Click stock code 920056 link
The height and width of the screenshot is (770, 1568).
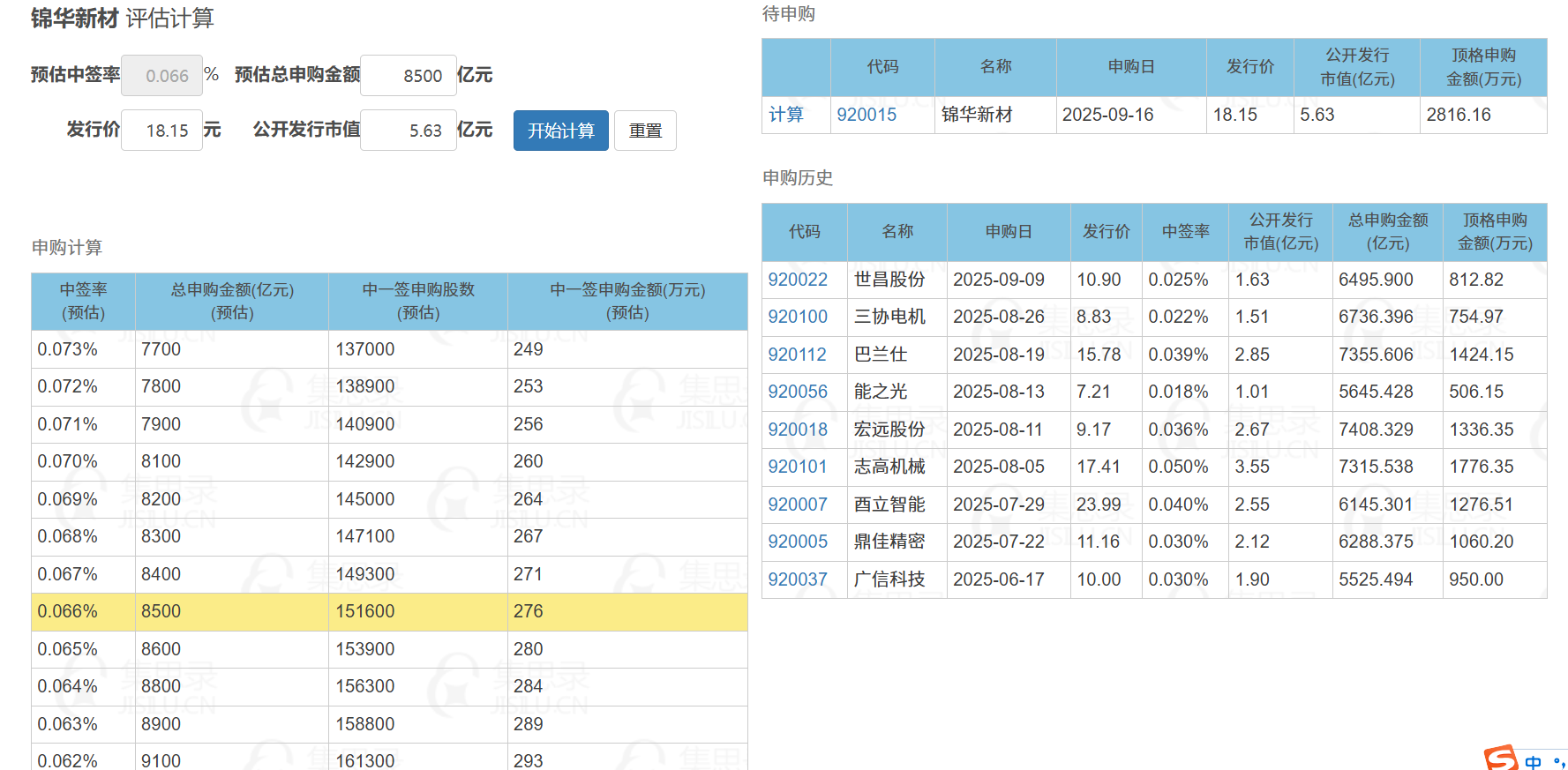click(x=798, y=392)
